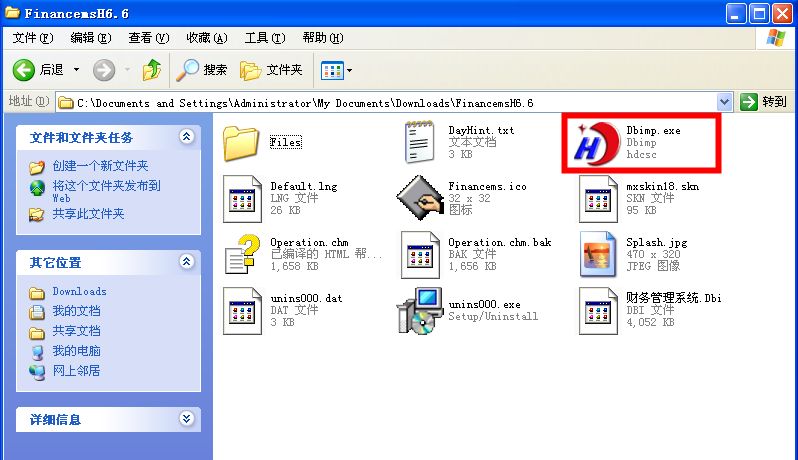Open the 编辑(E) menu

(91, 38)
